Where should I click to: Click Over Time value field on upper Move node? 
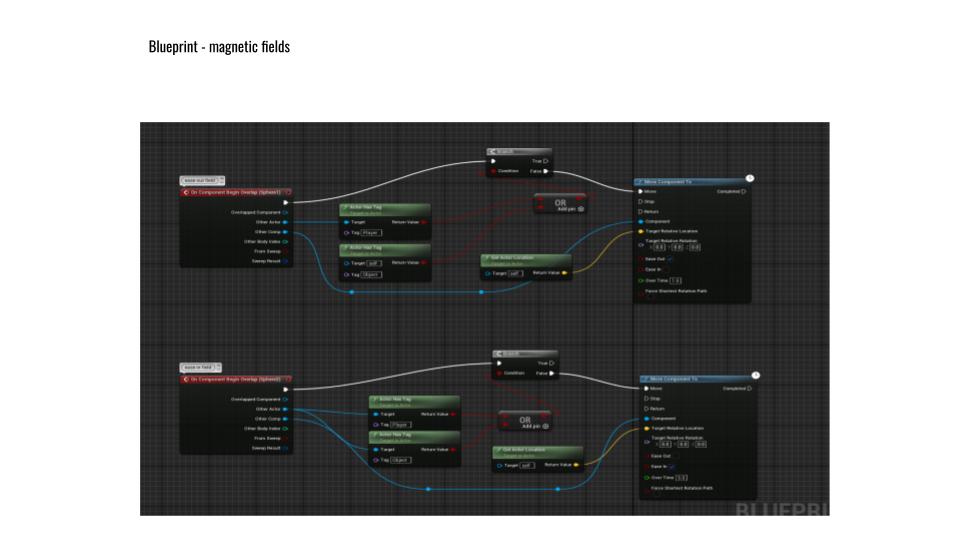(675, 280)
